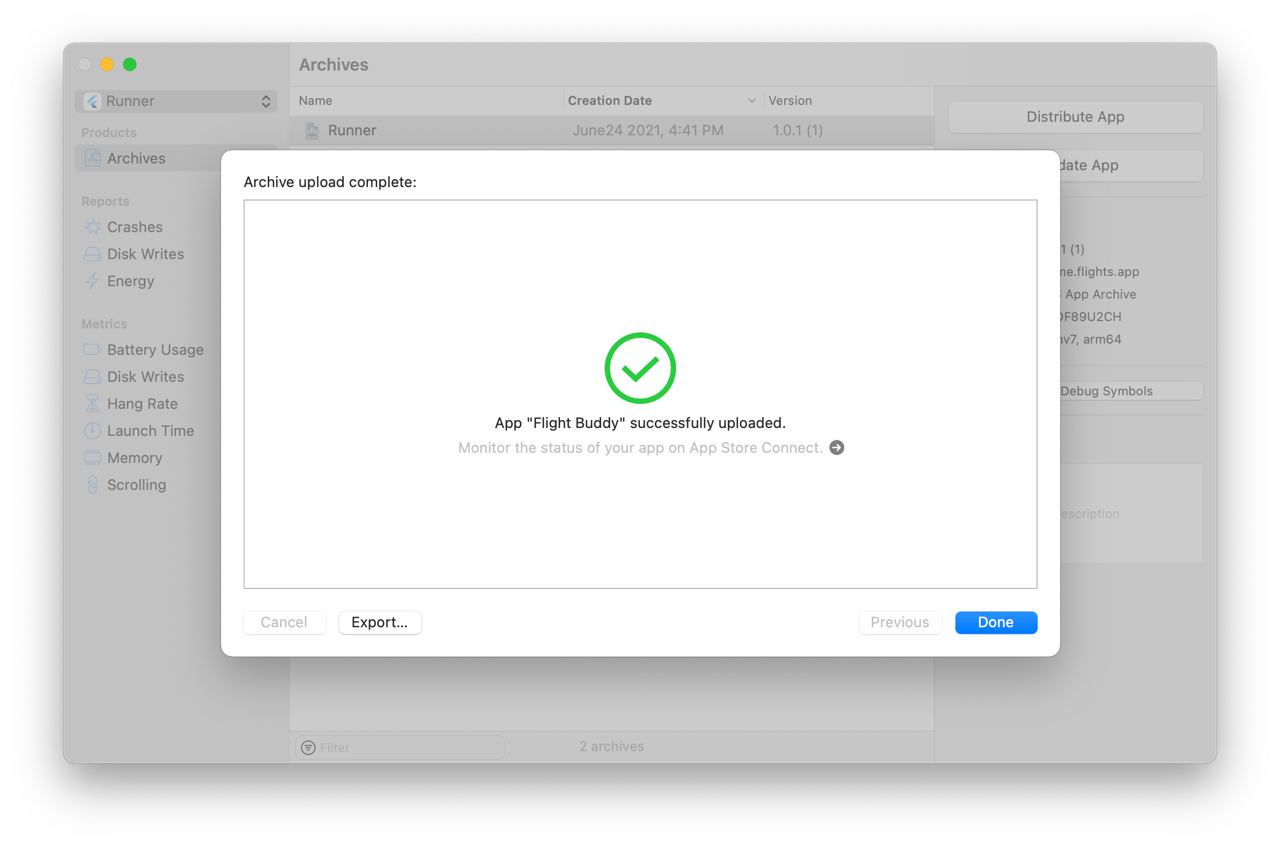Click the green zoom window button
1280x847 pixels.
(x=130, y=64)
